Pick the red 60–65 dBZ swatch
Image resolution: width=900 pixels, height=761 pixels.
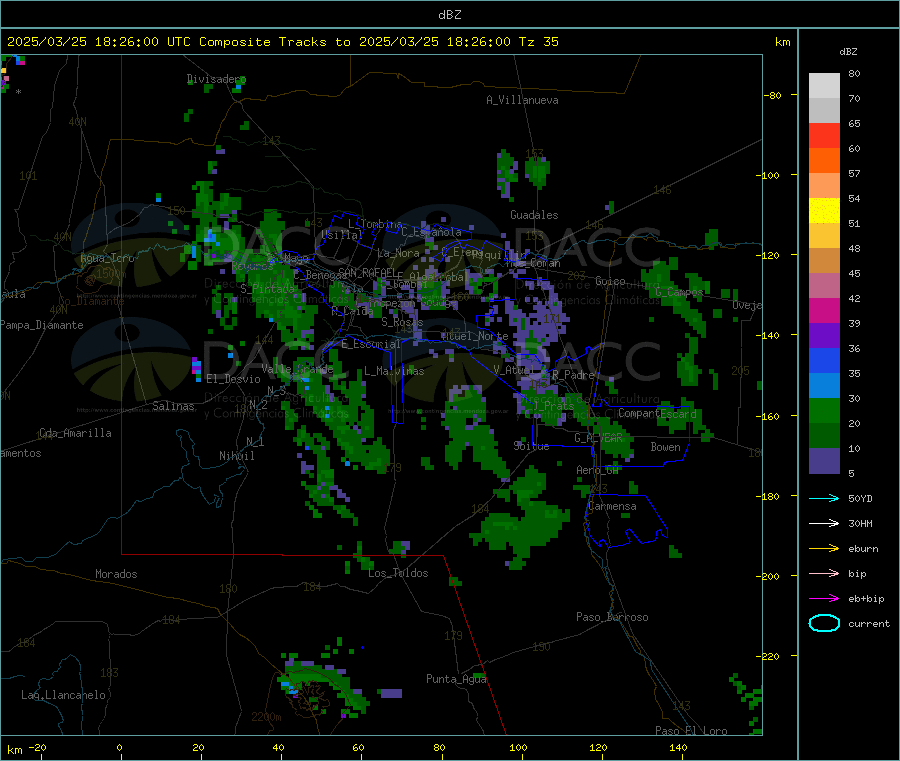coord(824,135)
